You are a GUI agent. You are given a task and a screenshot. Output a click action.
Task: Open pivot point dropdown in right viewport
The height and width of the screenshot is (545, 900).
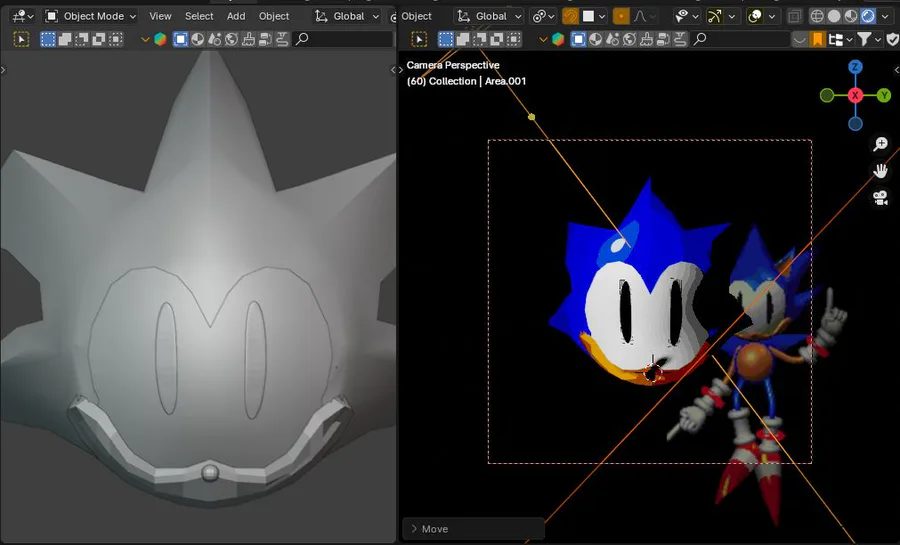point(543,16)
